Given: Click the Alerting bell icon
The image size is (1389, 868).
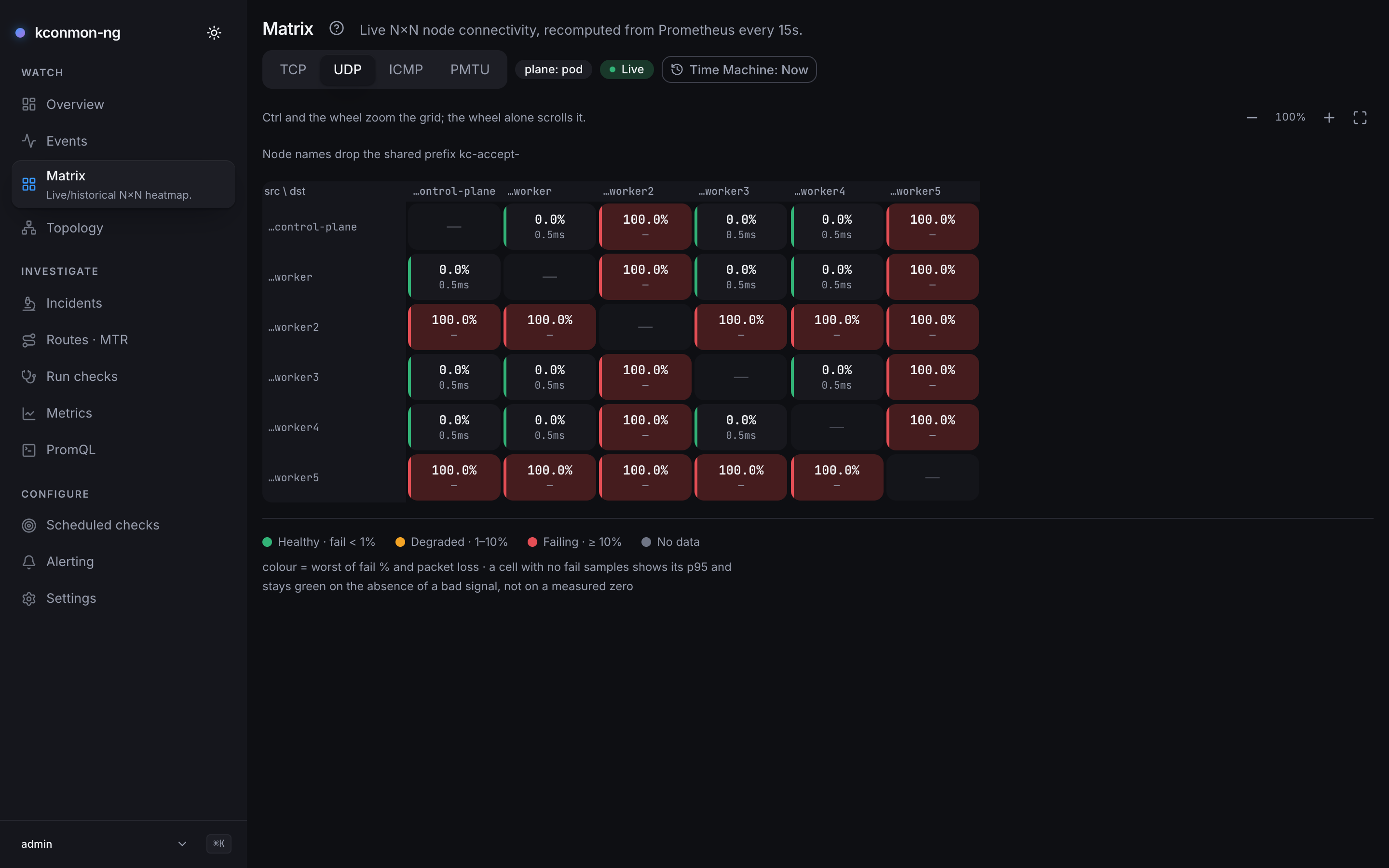Looking at the screenshot, I should [x=29, y=562].
